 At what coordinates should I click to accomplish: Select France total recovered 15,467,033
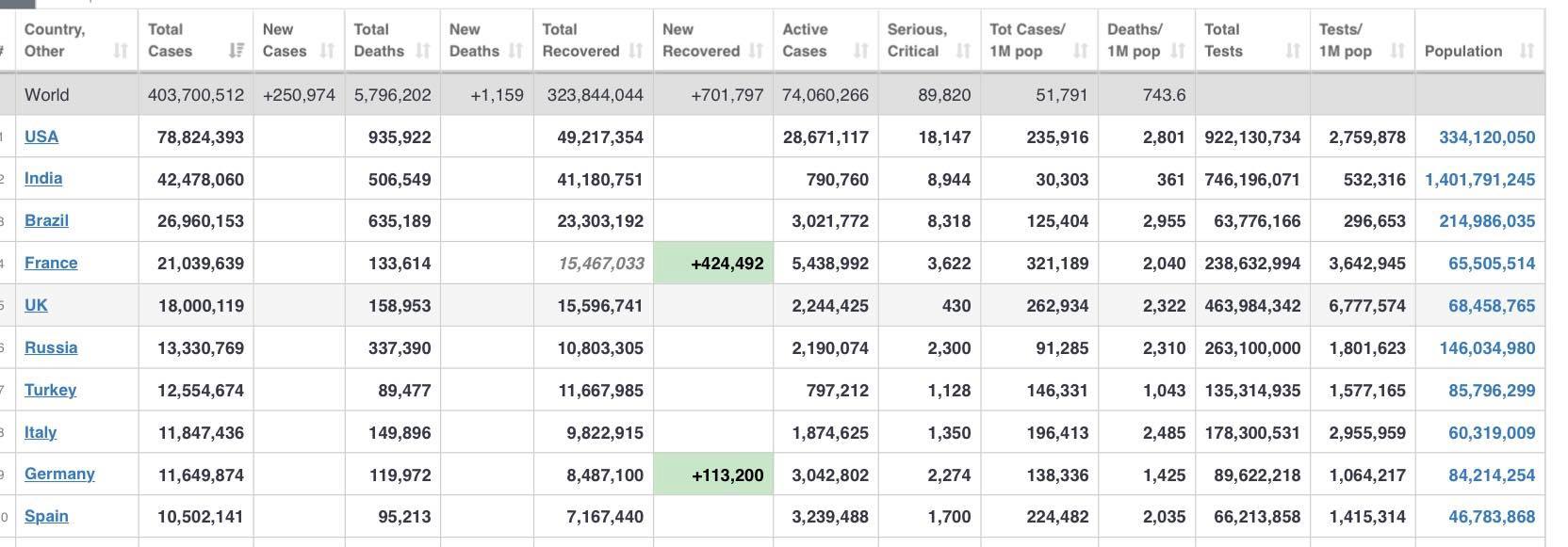(x=601, y=264)
